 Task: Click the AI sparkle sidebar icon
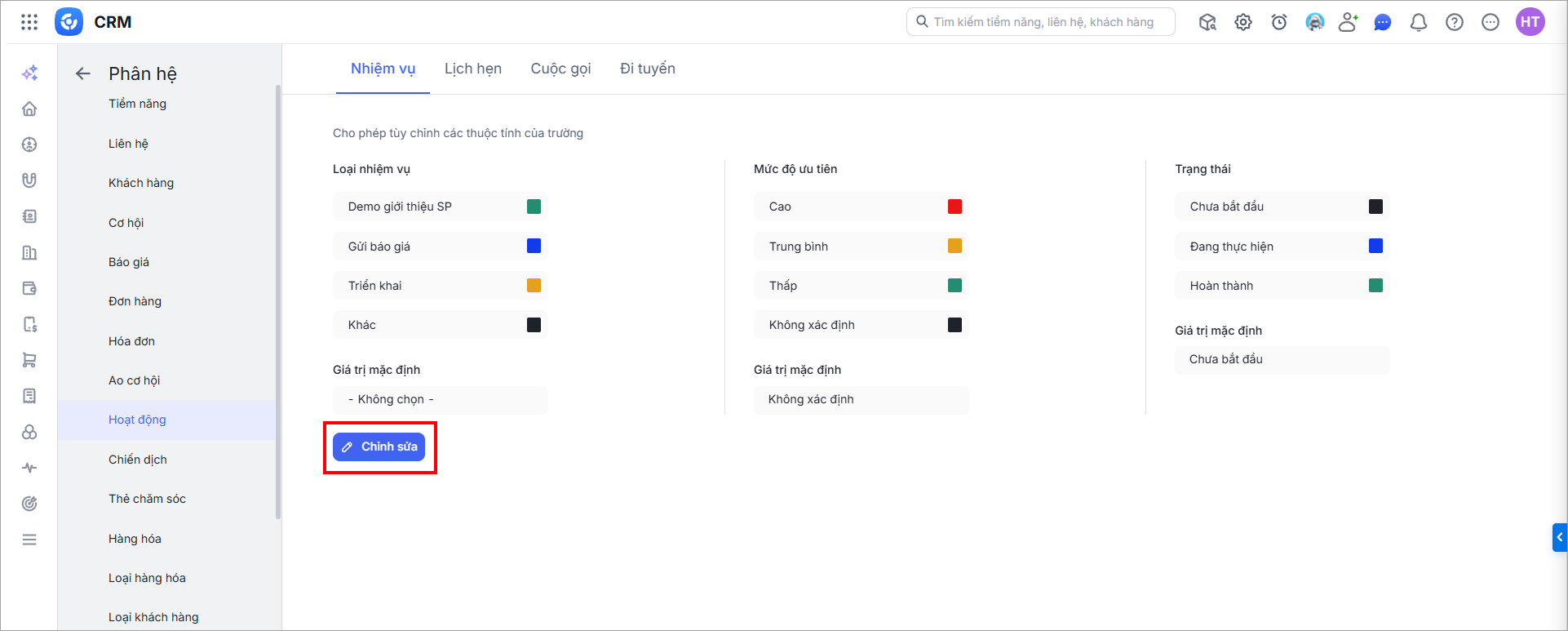(x=29, y=73)
